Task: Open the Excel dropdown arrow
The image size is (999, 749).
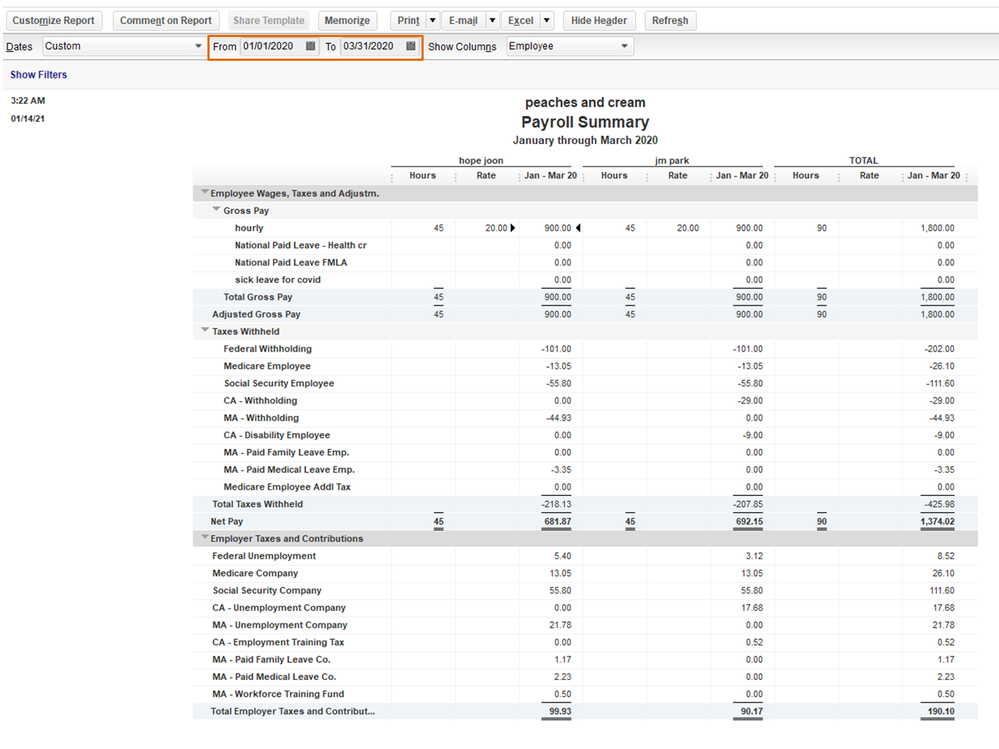Action: (547, 20)
